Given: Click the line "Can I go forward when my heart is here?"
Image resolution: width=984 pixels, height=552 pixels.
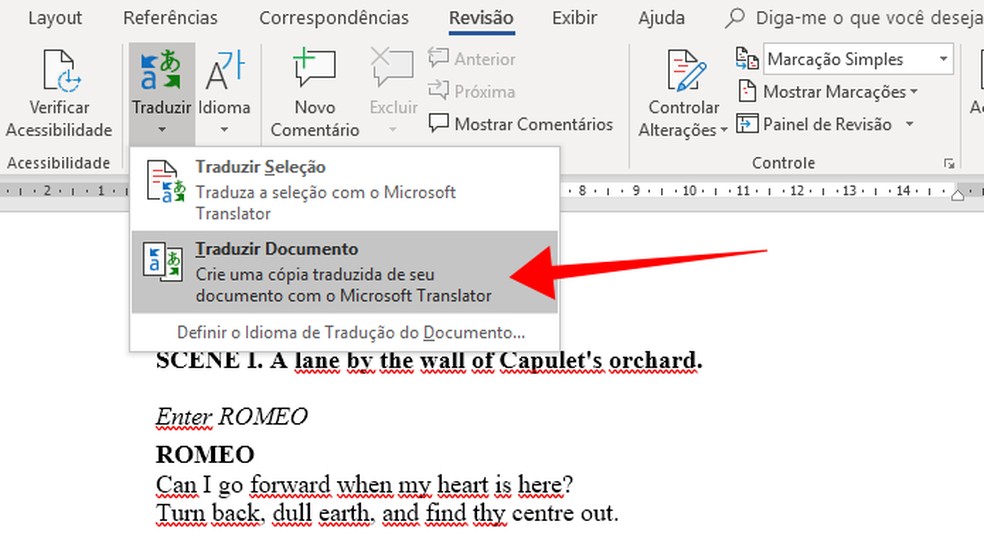Looking at the screenshot, I should pos(365,485).
